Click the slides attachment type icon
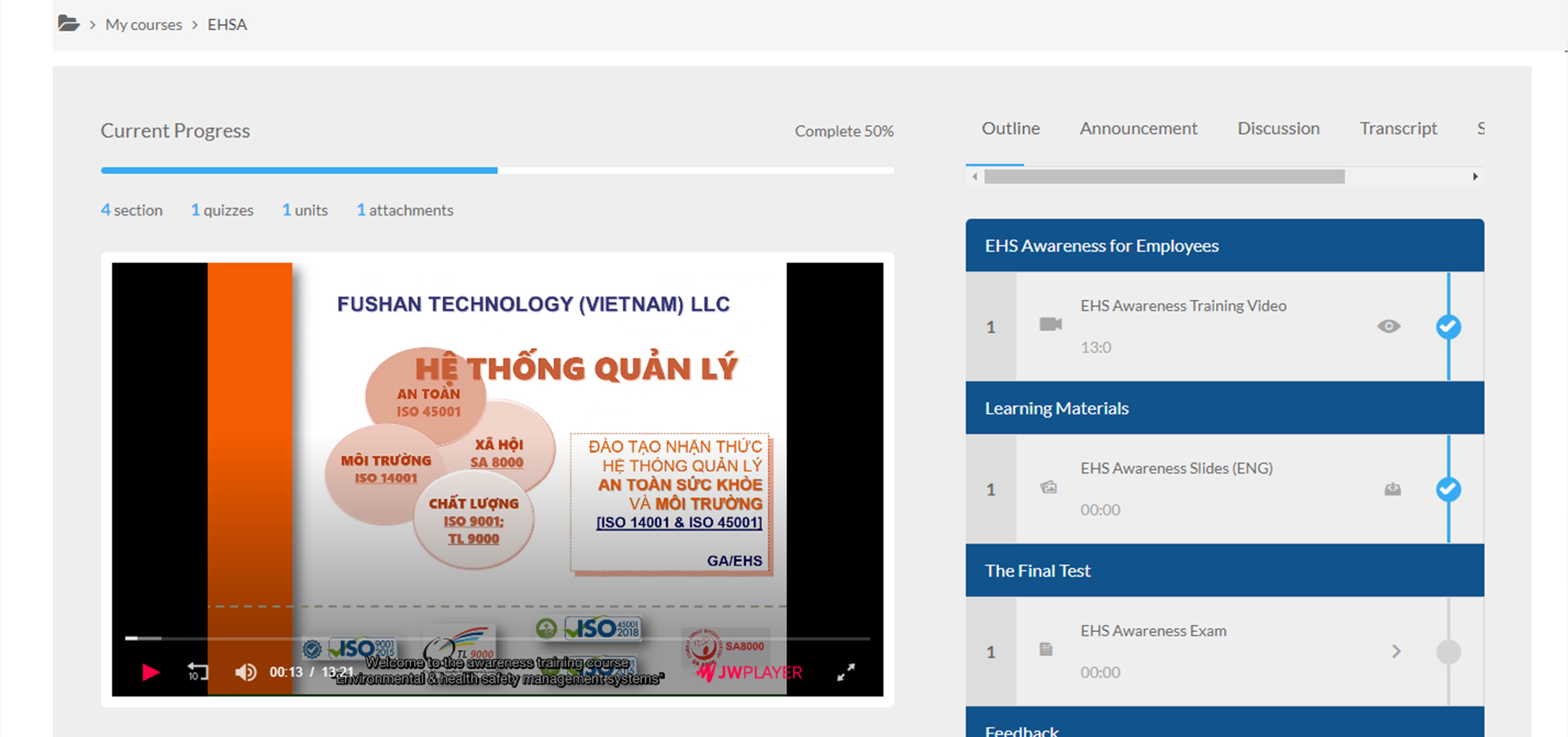Image resolution: width=1568 pixels, height=737 pixels. 1049,487
